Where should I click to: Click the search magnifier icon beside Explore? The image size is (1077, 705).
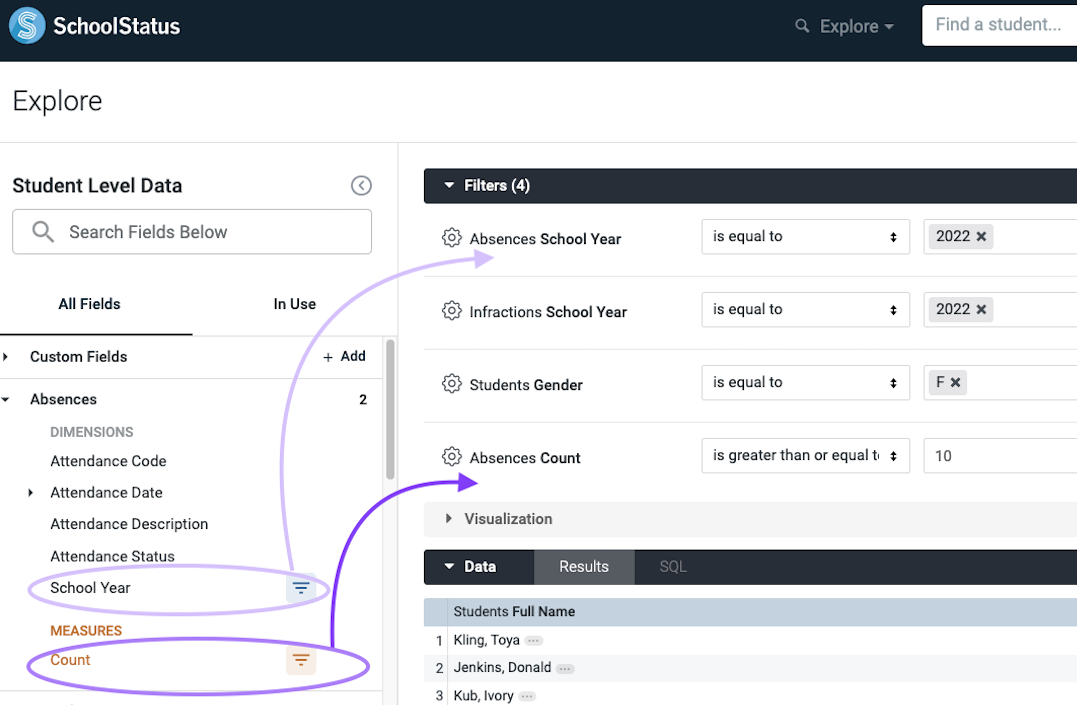[802, 26]
